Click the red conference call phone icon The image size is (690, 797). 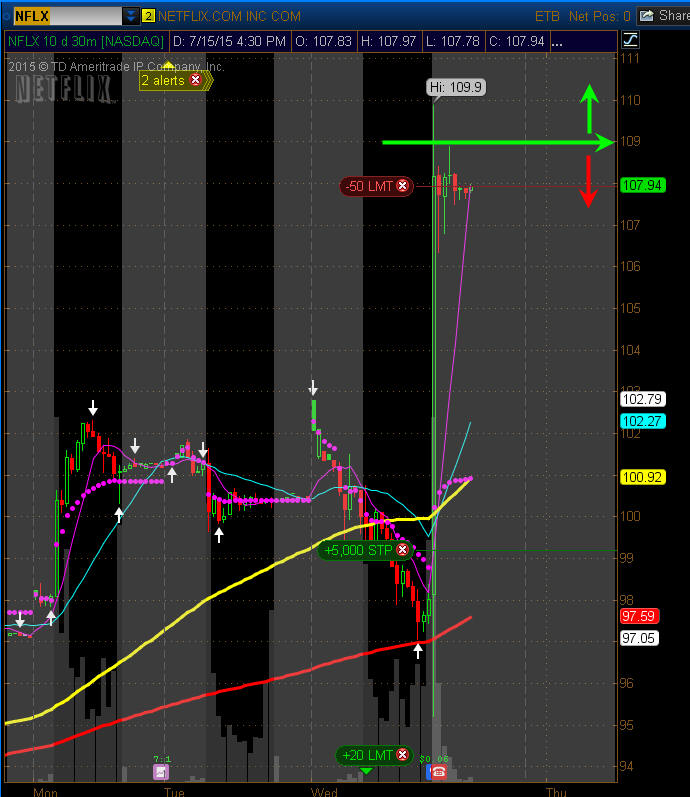[x=439, y=773]
